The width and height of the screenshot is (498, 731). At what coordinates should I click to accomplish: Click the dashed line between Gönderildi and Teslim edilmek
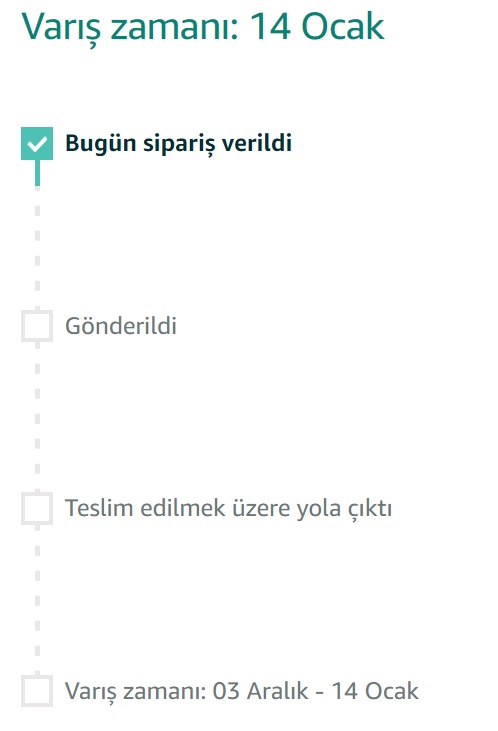coord(37,417)
